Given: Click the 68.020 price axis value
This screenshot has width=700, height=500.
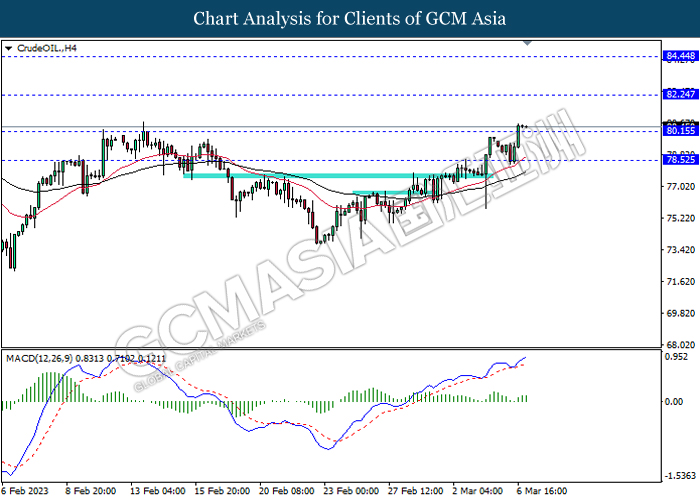Looking at the screenshot, I should [x=680, y=345].
